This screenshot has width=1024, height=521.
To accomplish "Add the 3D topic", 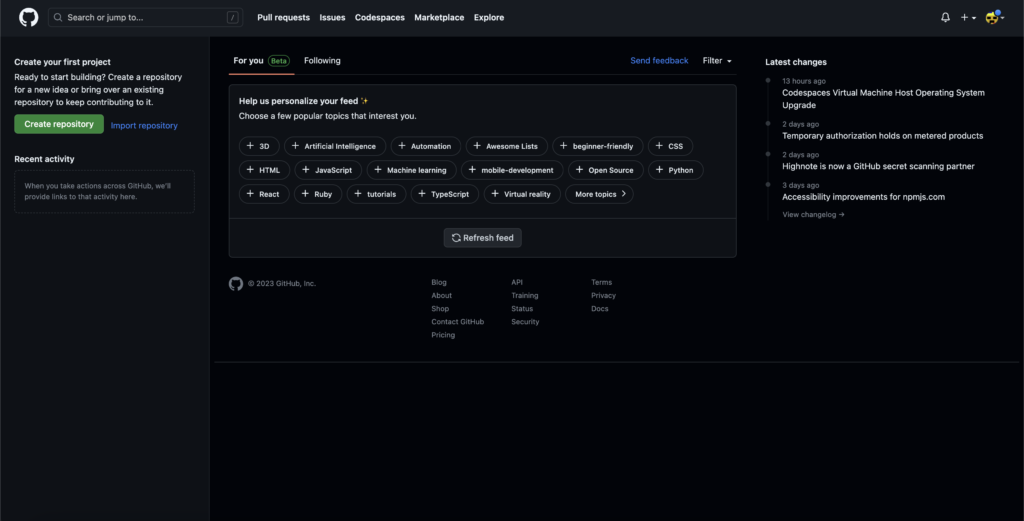I will [x=259, y=146].
